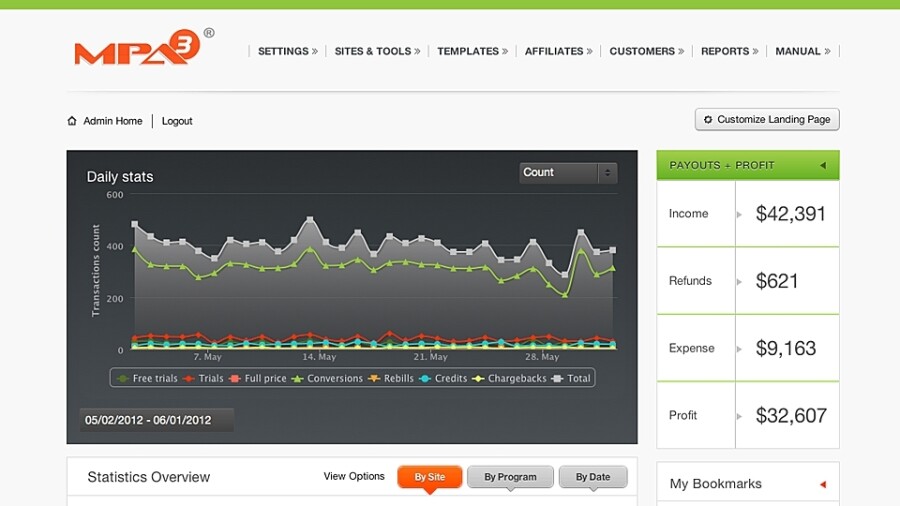Click the home icon beside Admin Home
This screenshot has height=506, width=900.
[x=72, y=121]
